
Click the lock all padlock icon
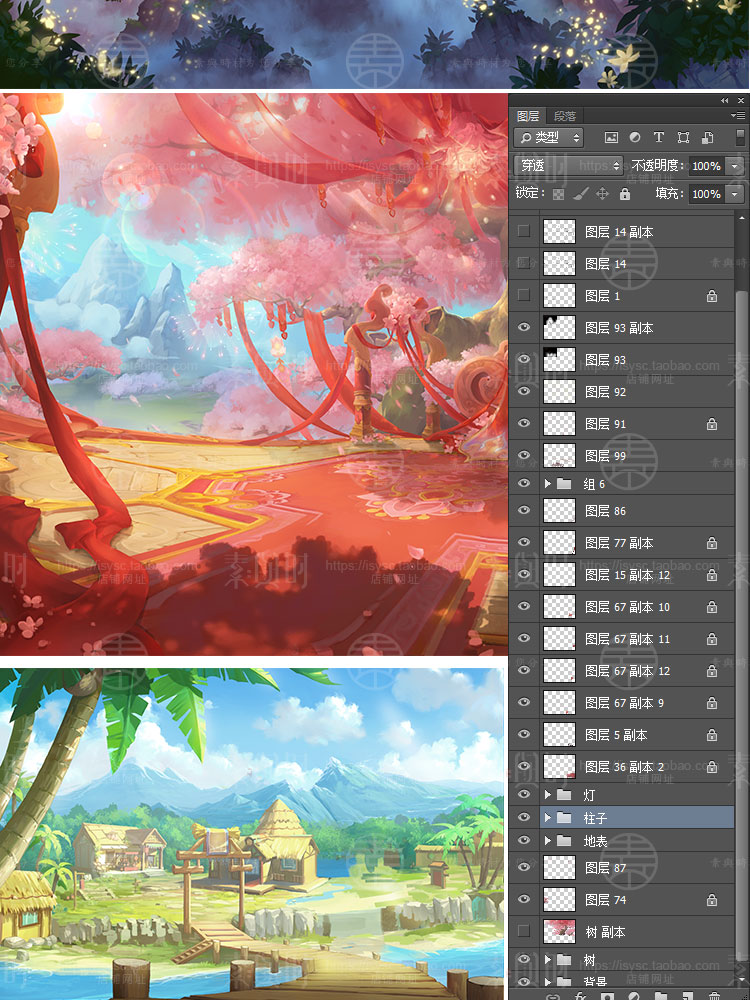pyautogui.click(x=624, y=193)
